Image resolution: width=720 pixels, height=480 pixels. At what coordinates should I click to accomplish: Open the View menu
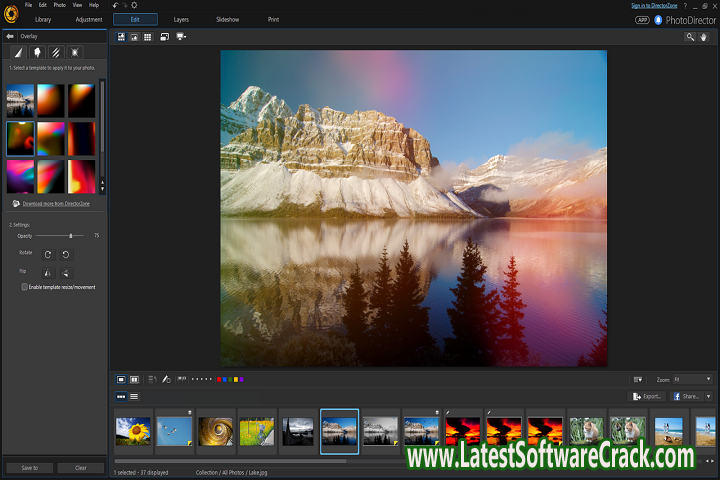pos(77,5)
